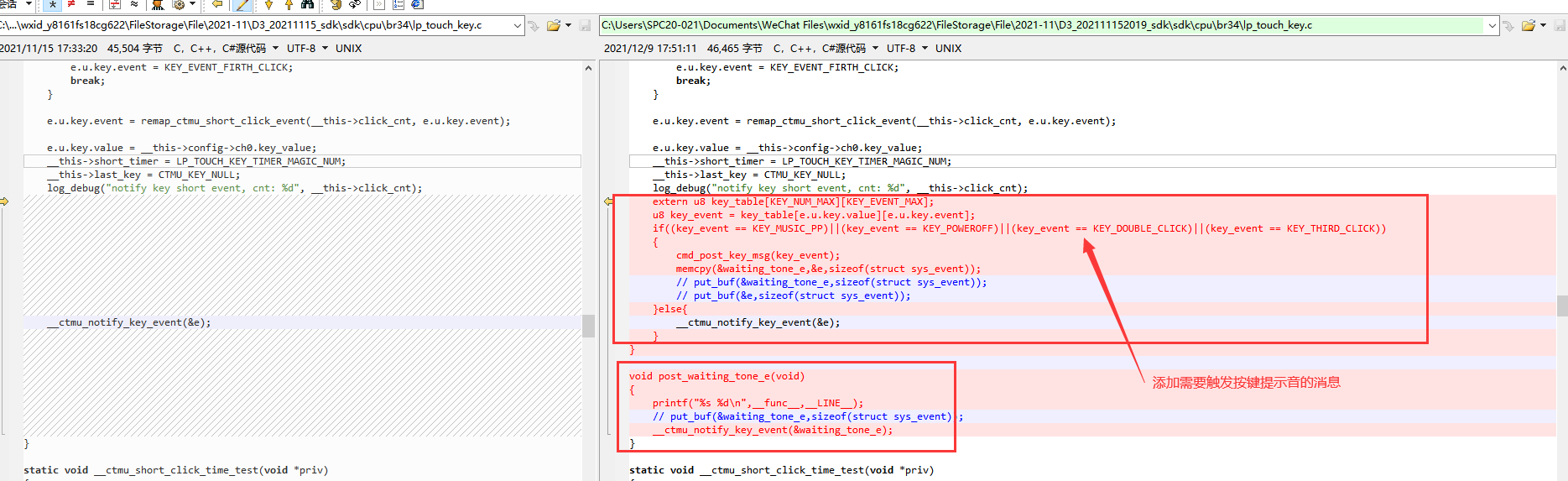The width and height of the screenshot is (1568, 481).
Task: Click left pane e.u.key.value config line
Action: pos(182,148)
